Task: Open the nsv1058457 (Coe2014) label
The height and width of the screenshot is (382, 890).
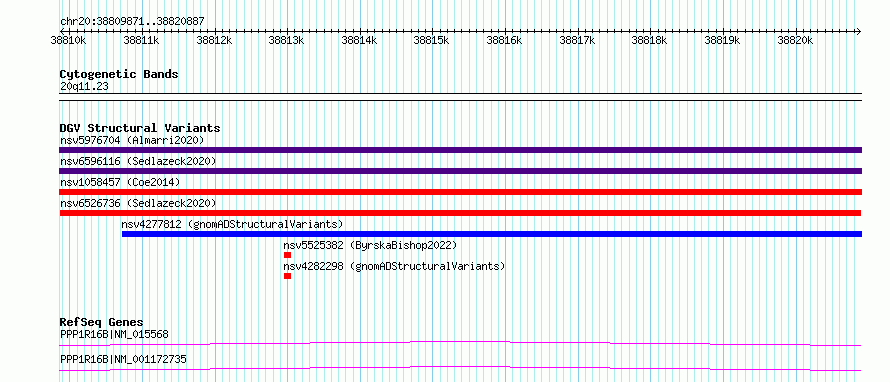Action: pos(120,182)
